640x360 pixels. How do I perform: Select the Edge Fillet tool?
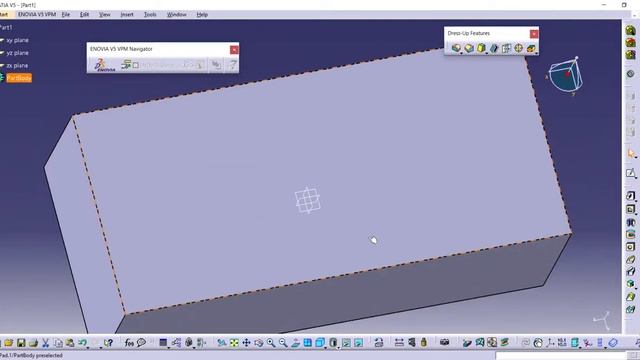(456, 48)
